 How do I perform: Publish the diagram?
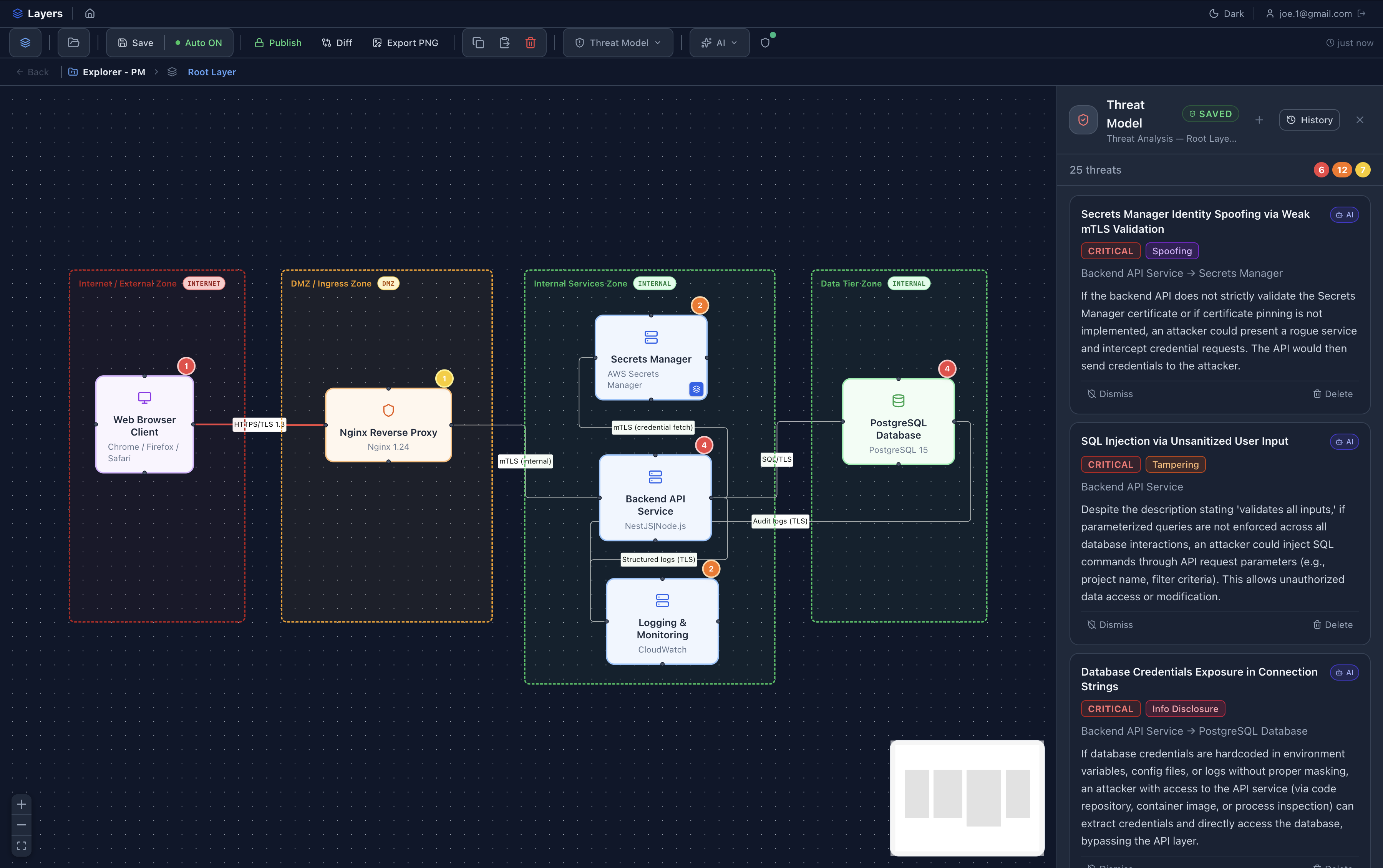pos(278,43)
